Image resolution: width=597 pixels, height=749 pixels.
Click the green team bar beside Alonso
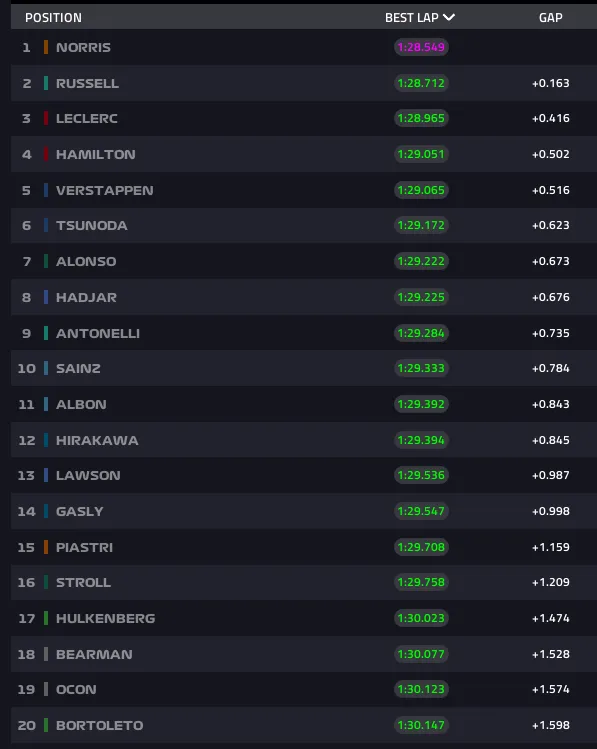(x=46, y=261)
